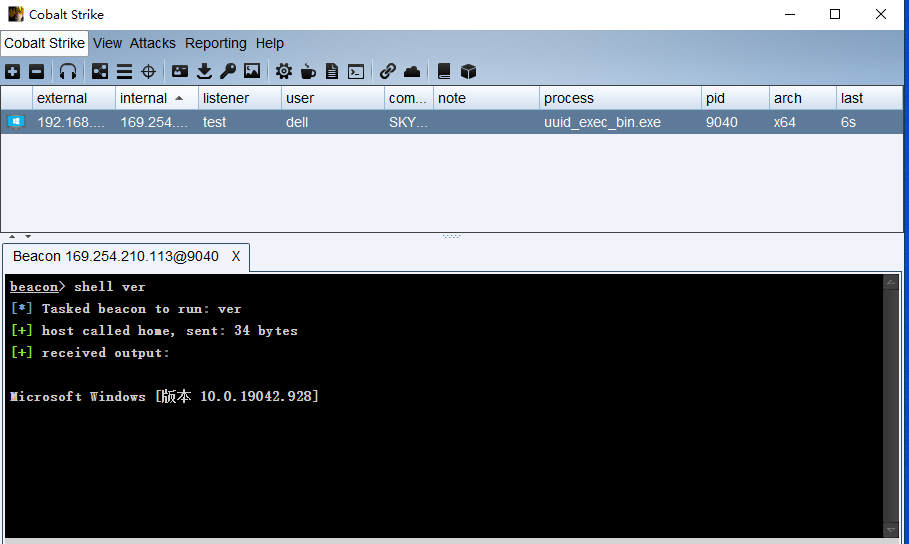
Task: Click console scrollbar down arrow
Action: click(891, 530)
